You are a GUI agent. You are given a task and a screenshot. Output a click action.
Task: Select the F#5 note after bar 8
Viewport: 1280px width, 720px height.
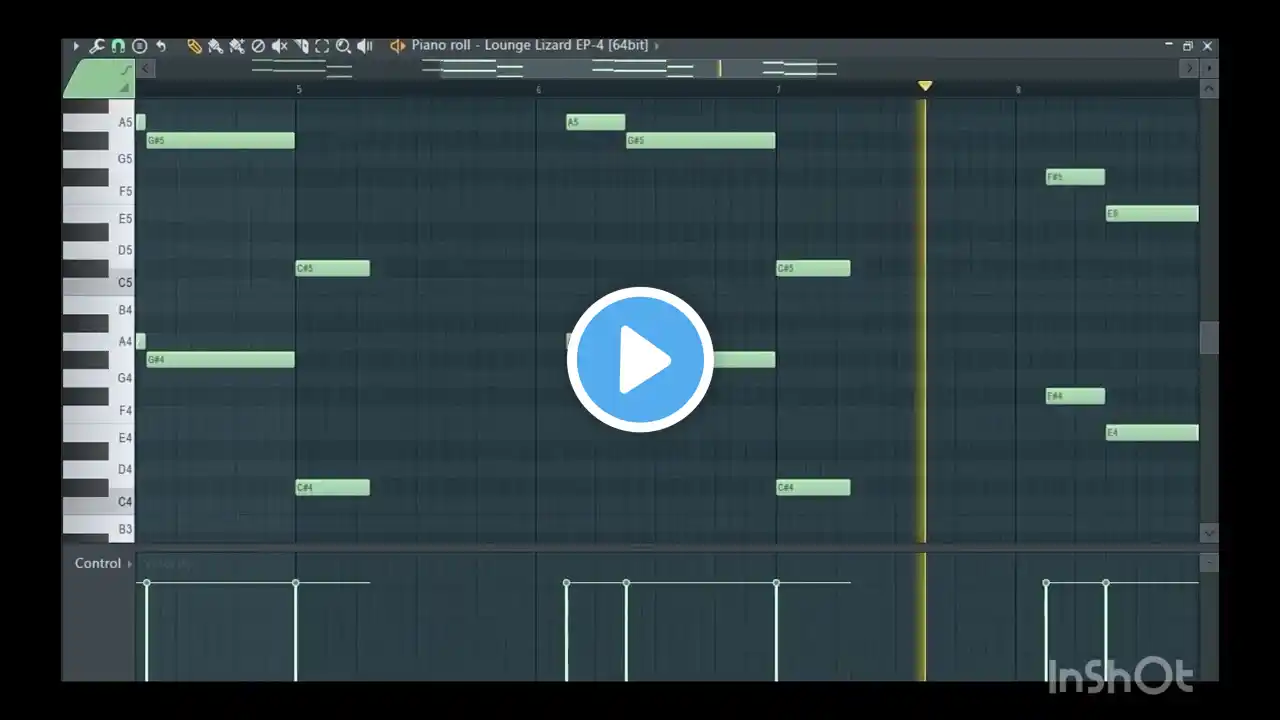[x=1075, y=177]
